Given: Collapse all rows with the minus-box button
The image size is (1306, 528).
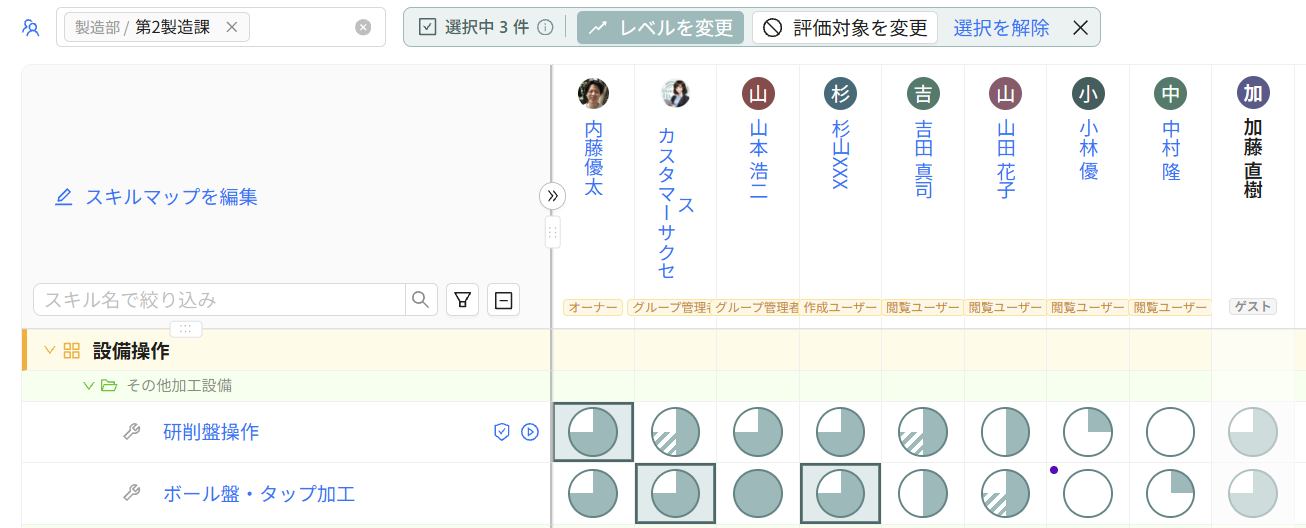Looking at the screenshot, I should pos(503,299).
